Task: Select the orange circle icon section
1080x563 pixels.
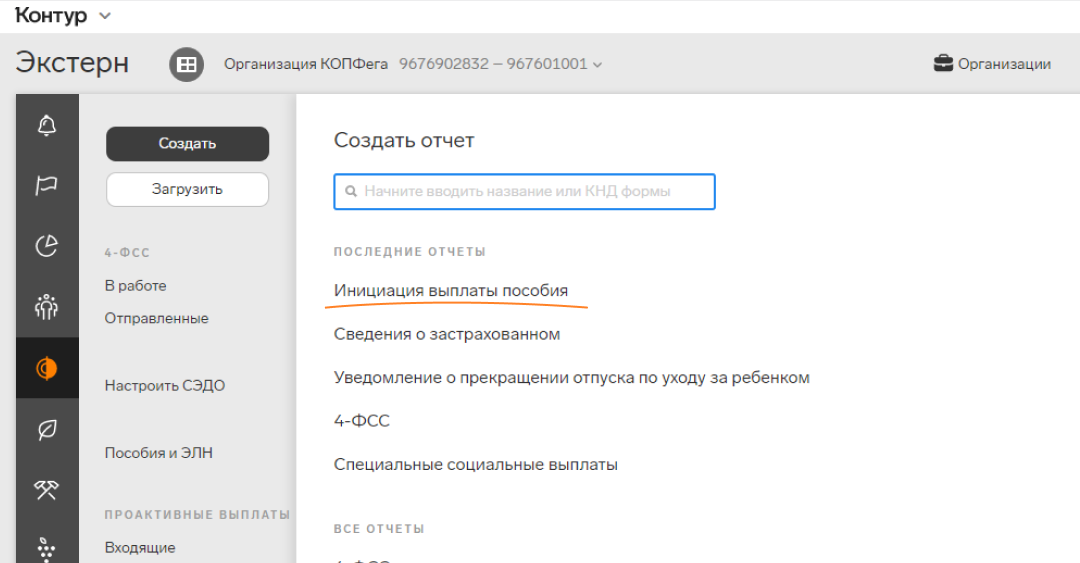Action: click(x=47, y=368)
